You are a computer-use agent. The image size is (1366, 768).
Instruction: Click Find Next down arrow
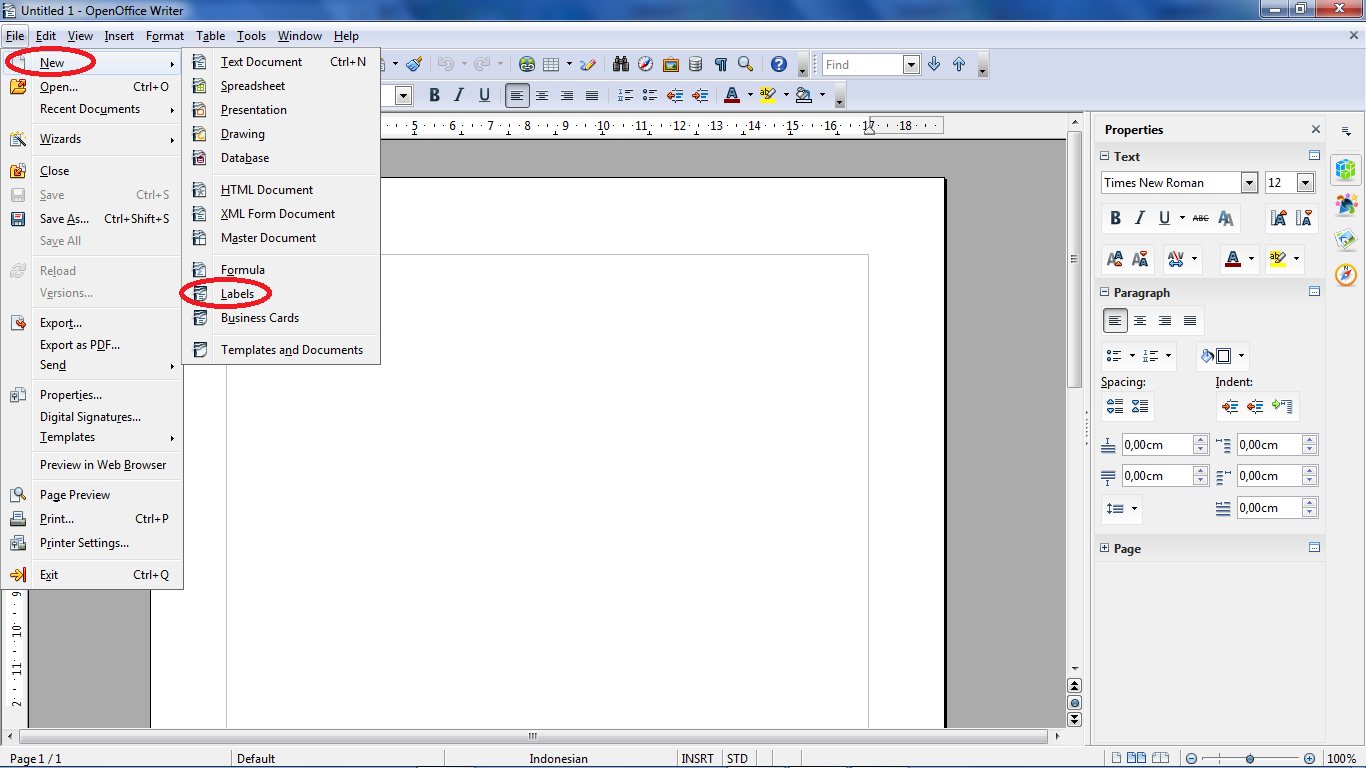click(x=934, y=64)
